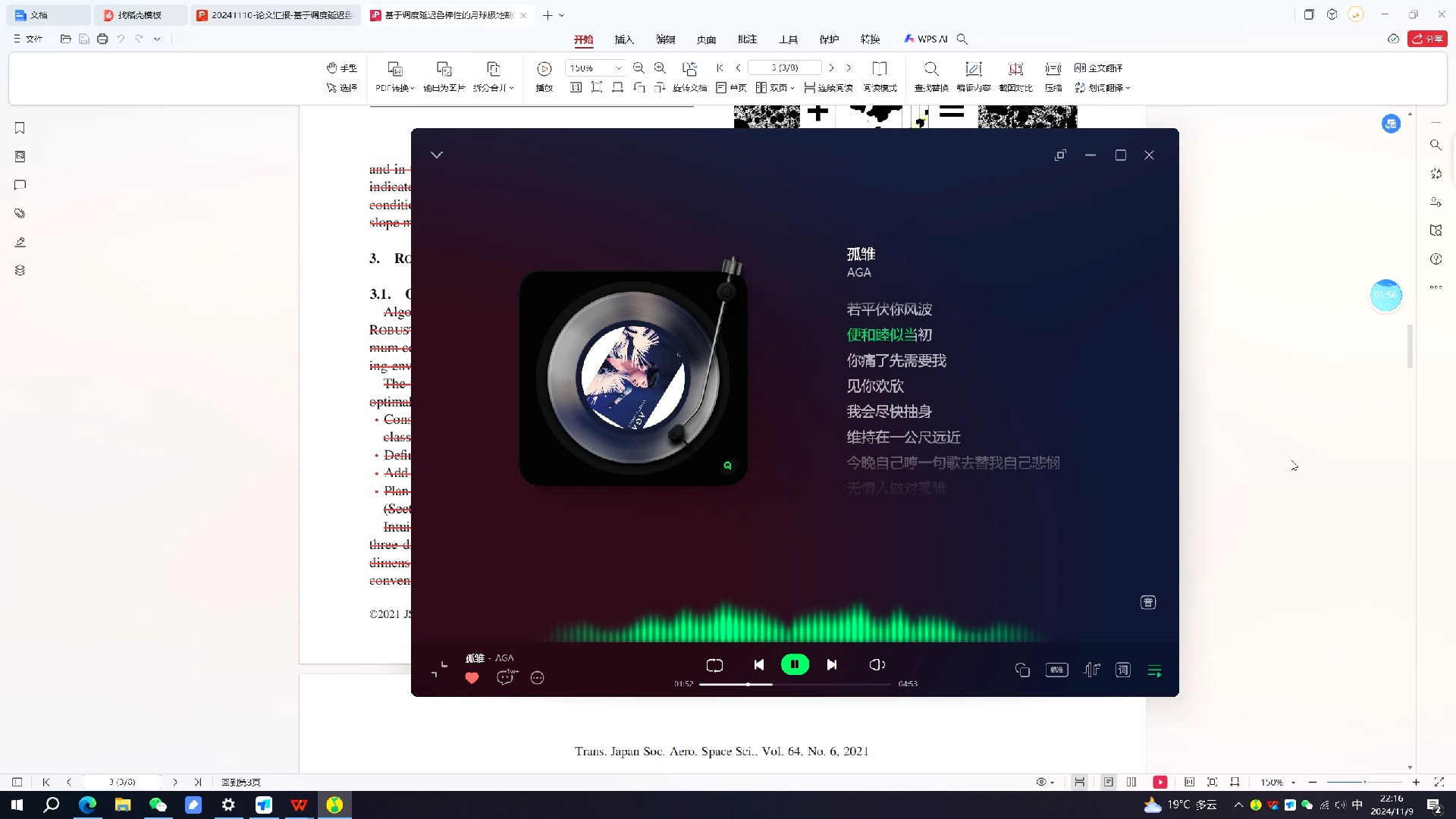Click the listen-together icon in the player
Screen dimensions: 1456x819
point(1022,670)
